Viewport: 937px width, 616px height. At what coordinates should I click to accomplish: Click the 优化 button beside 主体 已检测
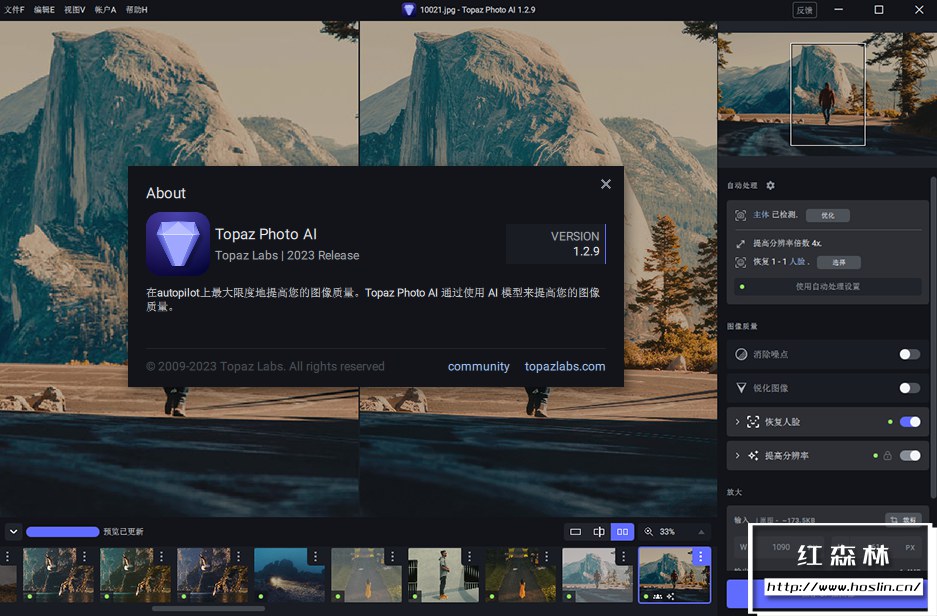click(828, 215)
